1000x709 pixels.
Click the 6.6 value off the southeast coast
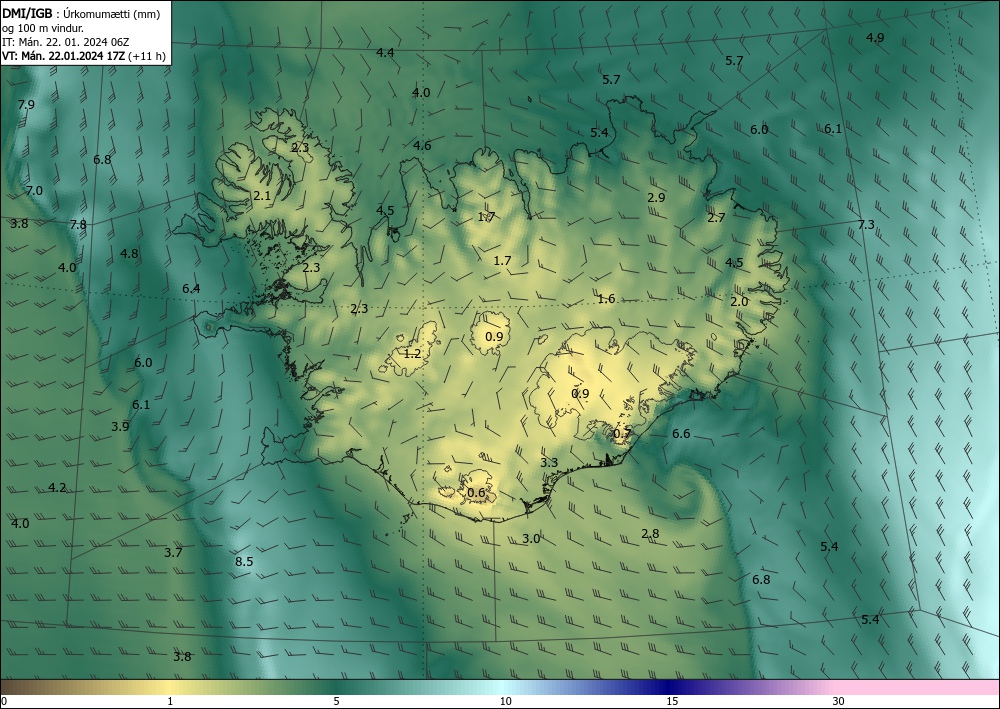(681, 434)
